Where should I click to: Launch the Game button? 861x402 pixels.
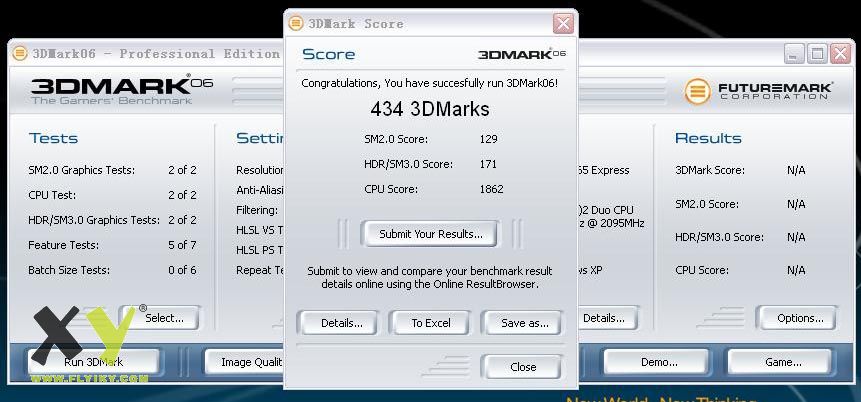point(783,362)
